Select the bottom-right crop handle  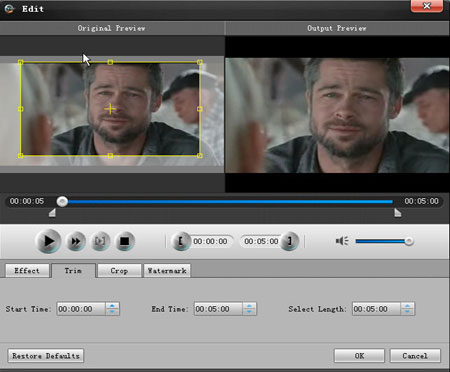tap(199, 156)
